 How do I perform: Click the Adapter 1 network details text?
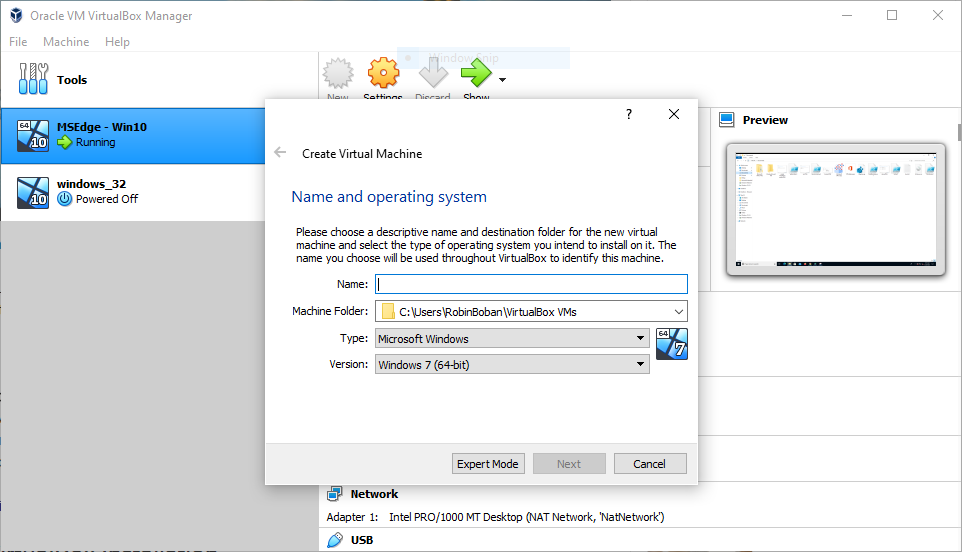click(495, 517)
